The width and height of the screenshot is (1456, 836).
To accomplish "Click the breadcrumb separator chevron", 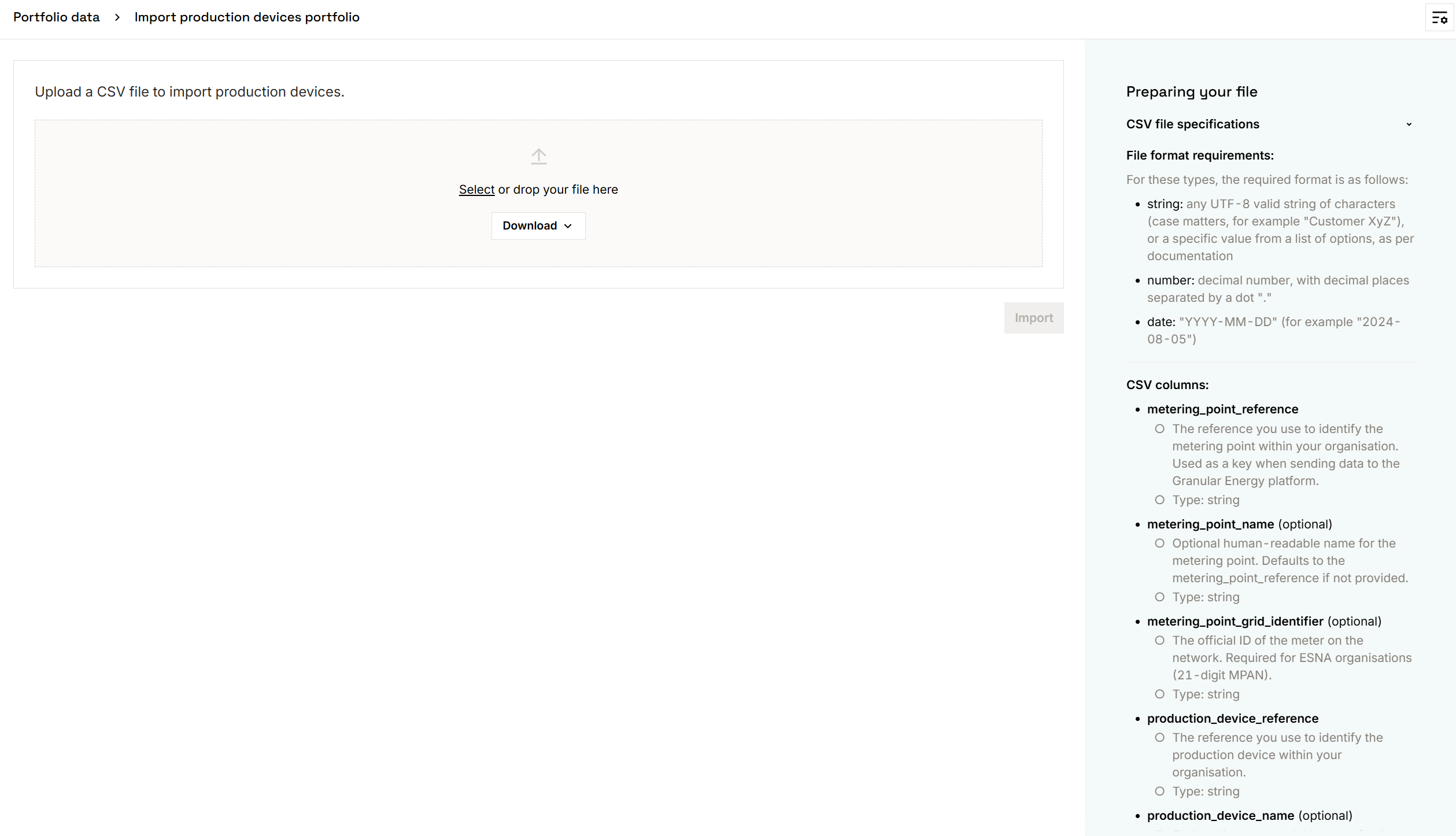I will [117, 17].
